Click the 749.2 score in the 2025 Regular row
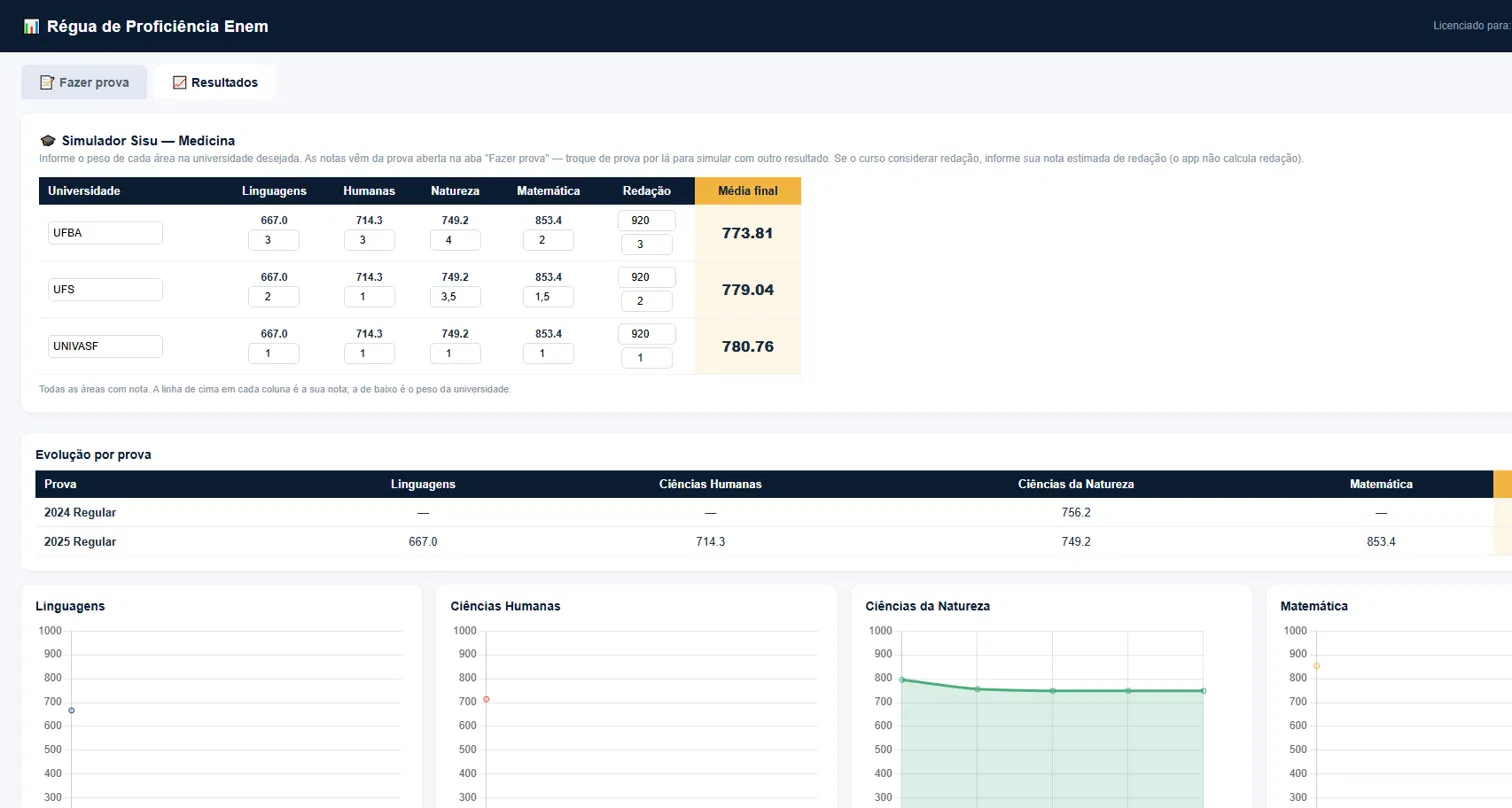1512x808 pixels. coord(1076,542)
